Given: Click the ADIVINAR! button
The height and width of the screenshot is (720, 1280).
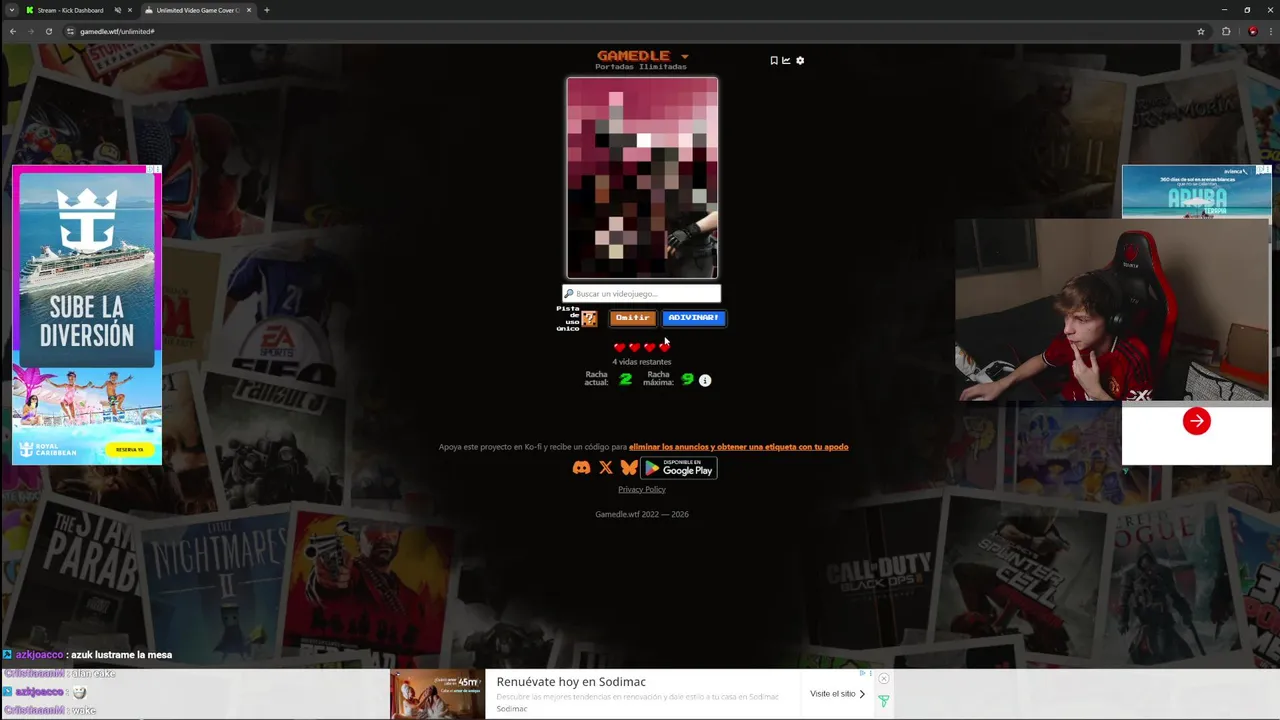Looking at the screenshot, I should click(693, 318).
